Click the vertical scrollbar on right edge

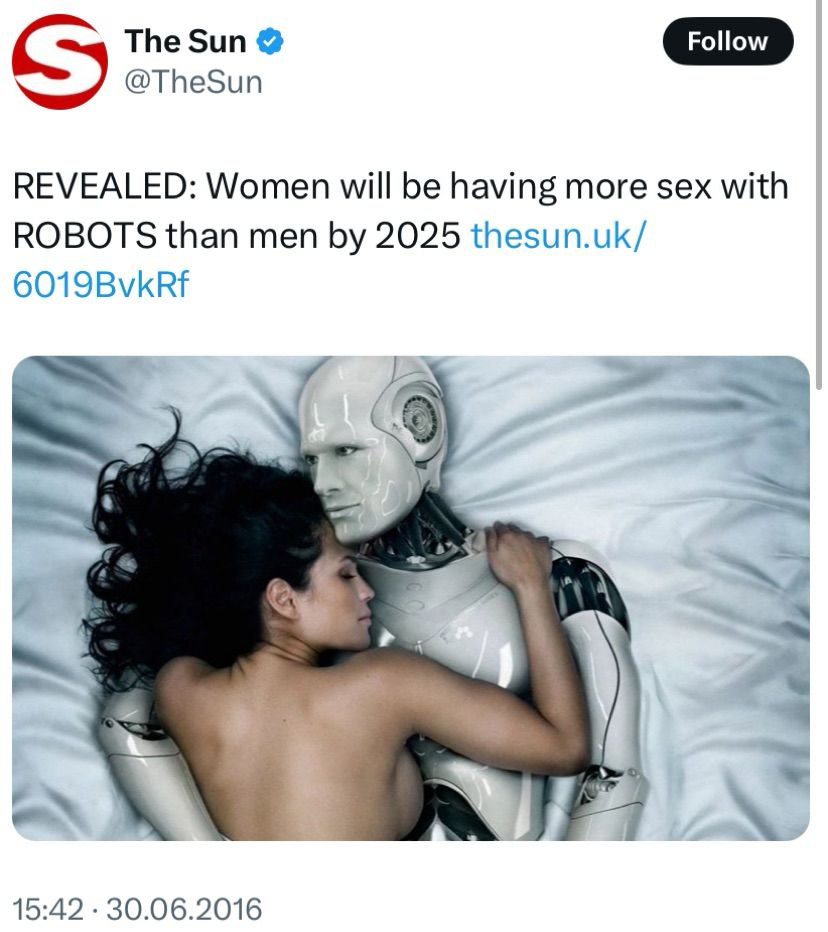[820, 196]
